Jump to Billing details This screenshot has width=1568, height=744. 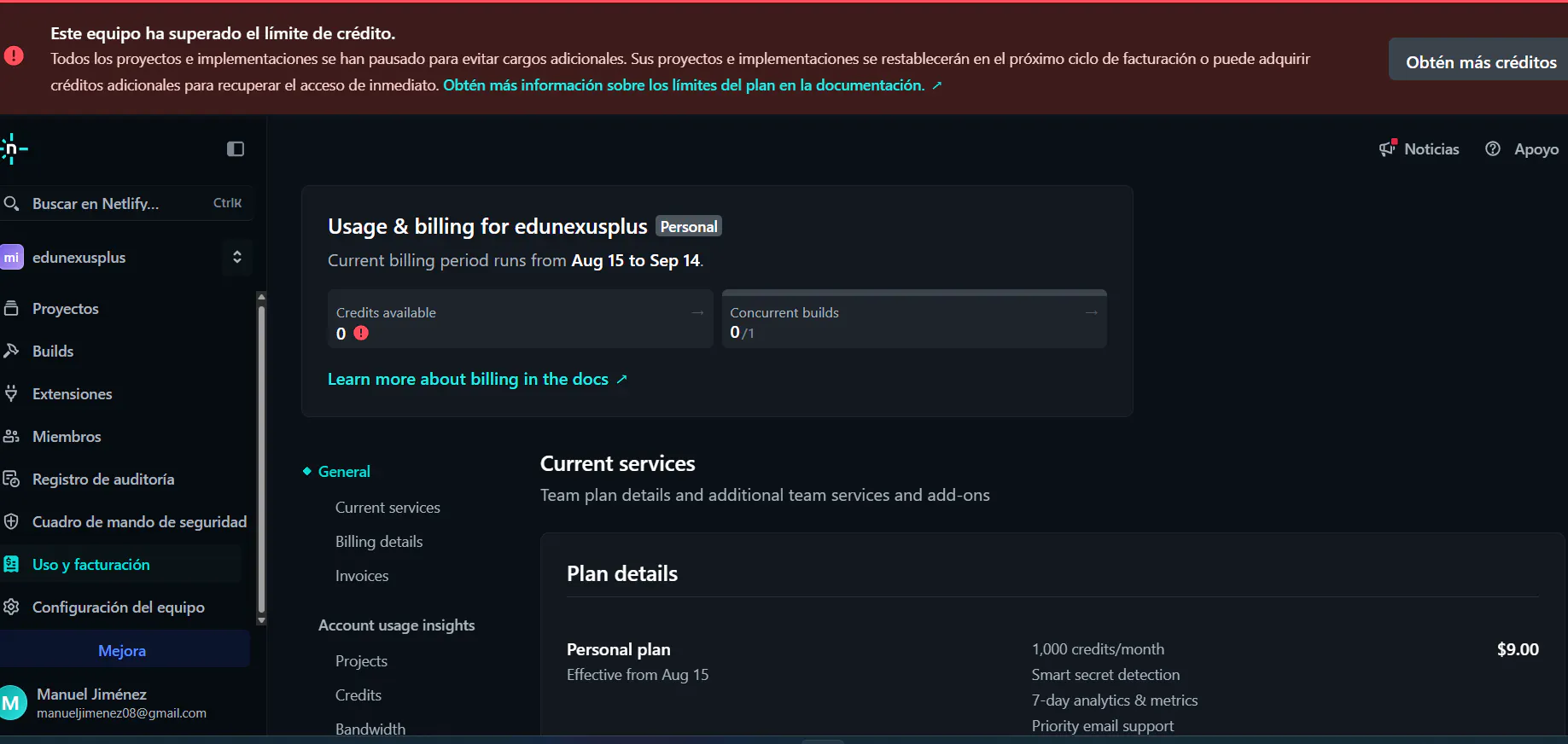click(x=379, y=542)
